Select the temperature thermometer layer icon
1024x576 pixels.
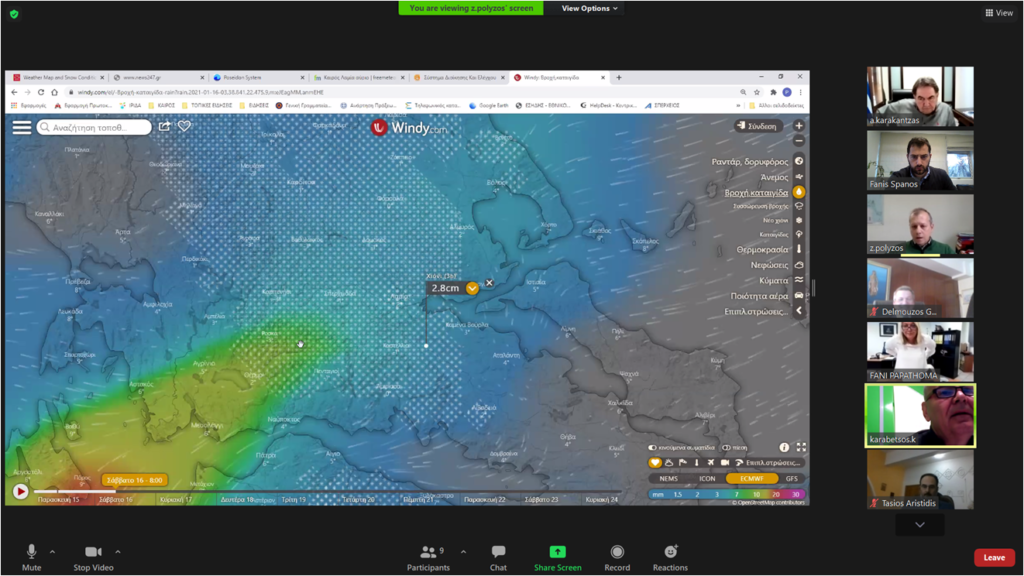798,249
